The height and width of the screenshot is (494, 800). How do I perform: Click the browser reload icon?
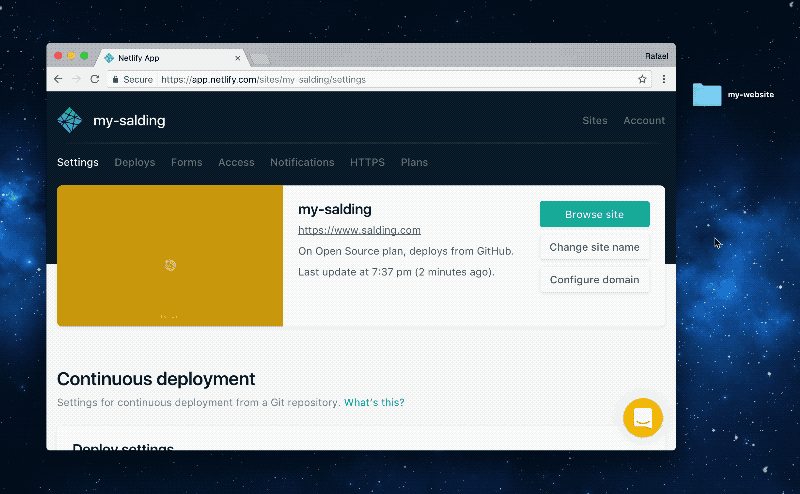coord(95,79)
